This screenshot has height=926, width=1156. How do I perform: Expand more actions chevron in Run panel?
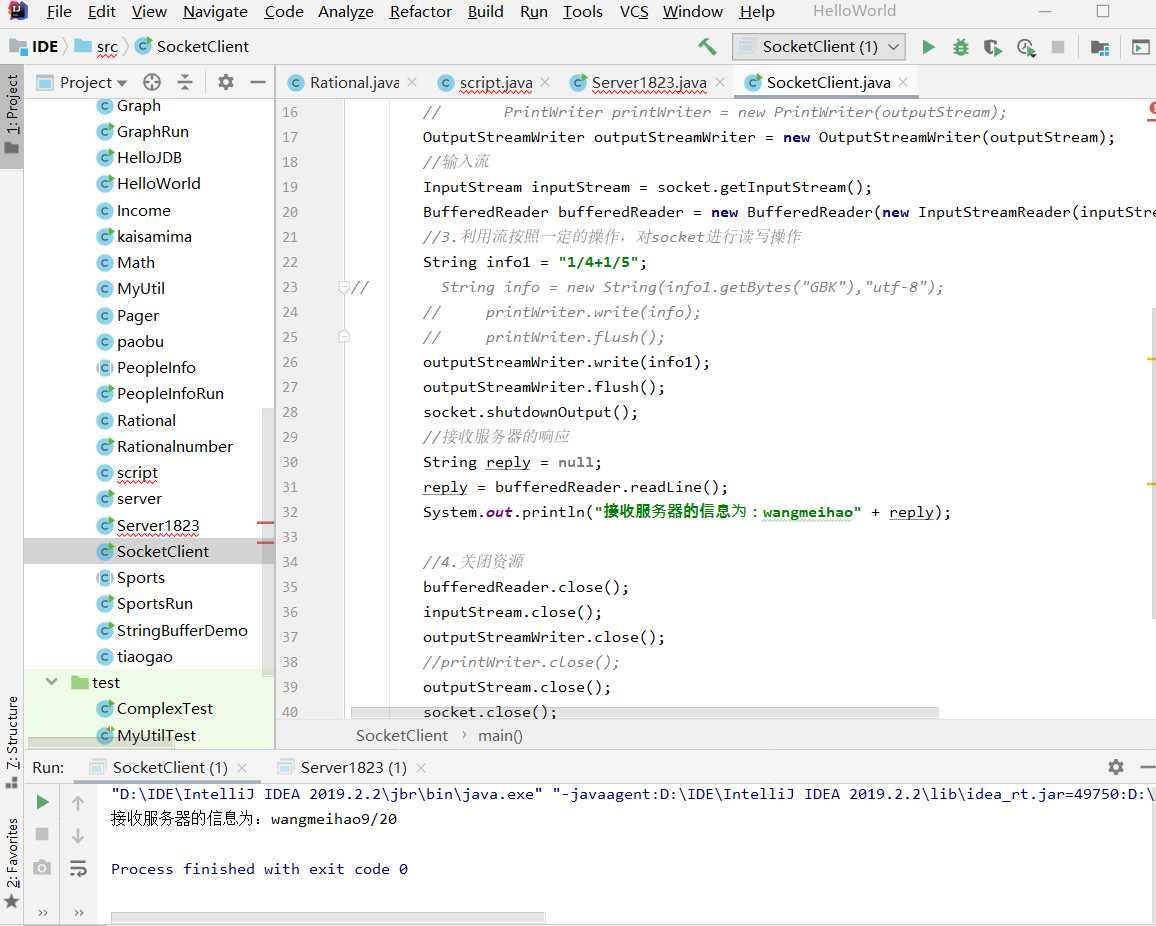43,913
